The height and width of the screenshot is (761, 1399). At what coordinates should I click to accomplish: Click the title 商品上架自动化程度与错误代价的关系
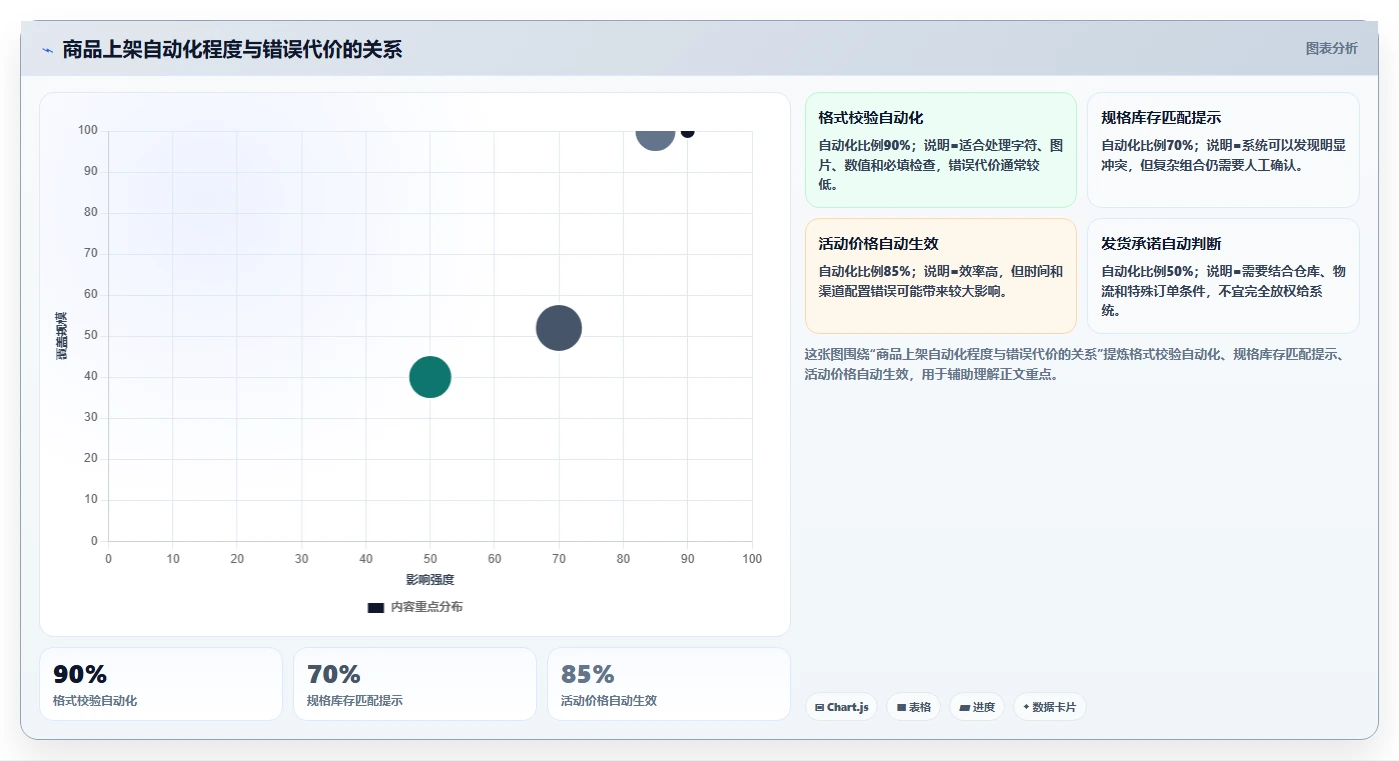tap(232, 50)
